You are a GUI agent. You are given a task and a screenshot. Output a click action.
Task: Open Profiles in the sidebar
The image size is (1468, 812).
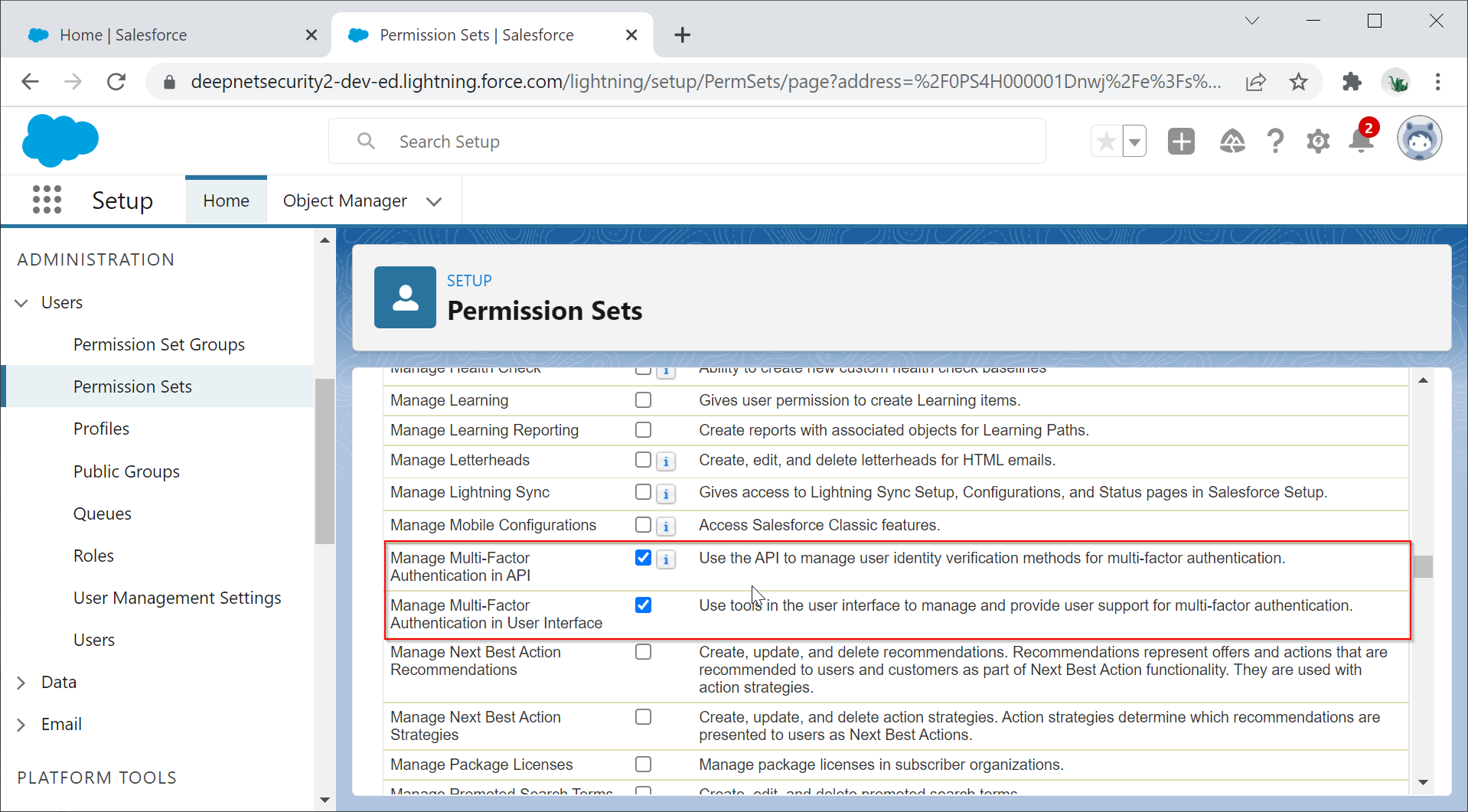pyautogui.click(x=101, y=429)
